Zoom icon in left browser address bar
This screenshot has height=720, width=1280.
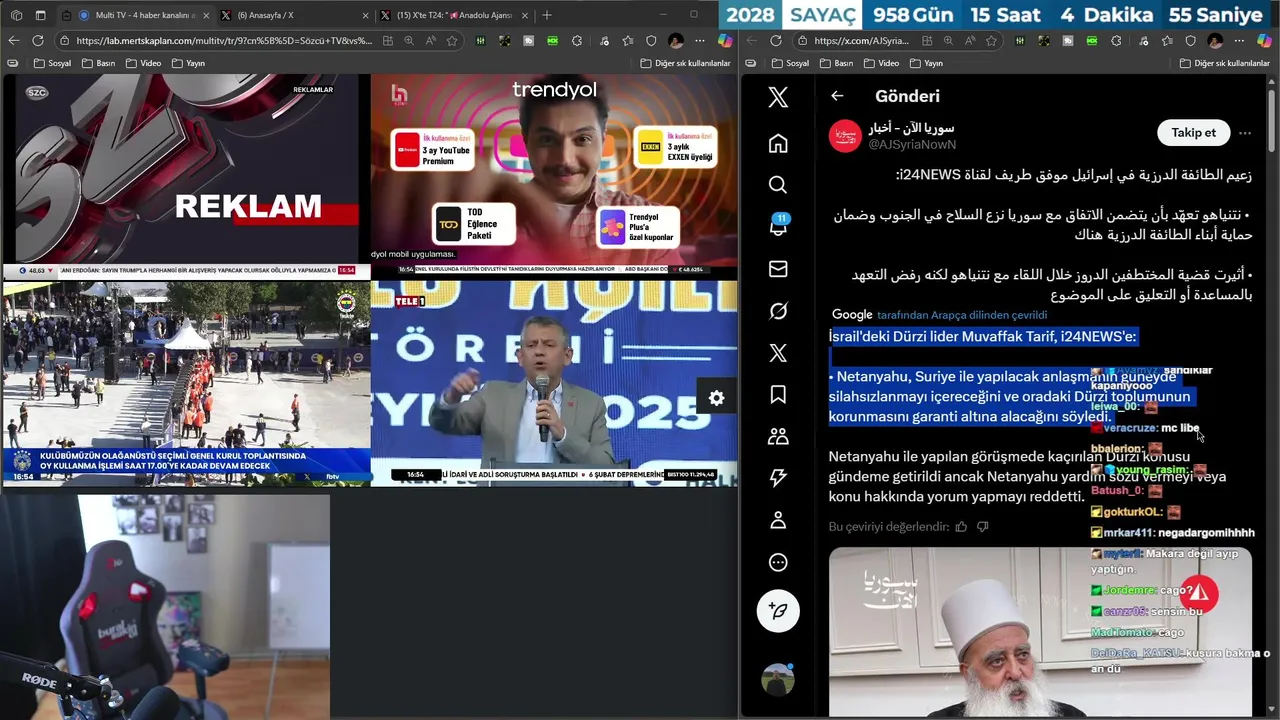(409, 41)
